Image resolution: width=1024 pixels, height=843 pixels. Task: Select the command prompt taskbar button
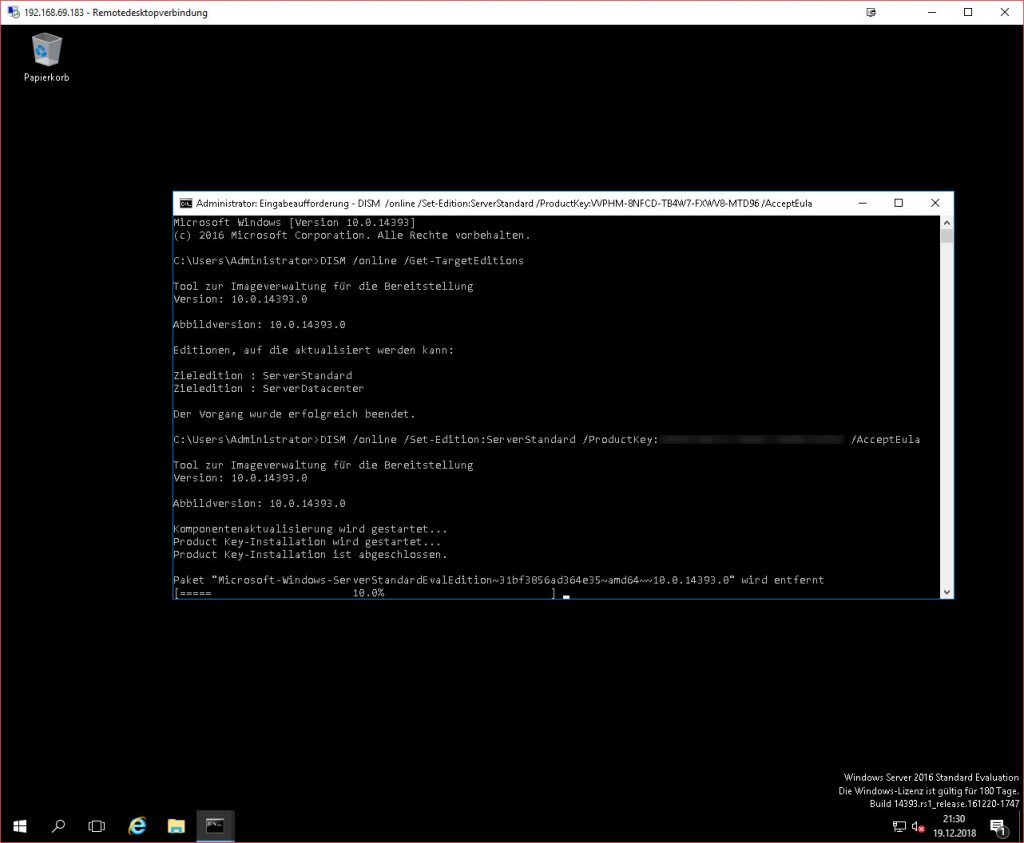click(x=215, y=826)
